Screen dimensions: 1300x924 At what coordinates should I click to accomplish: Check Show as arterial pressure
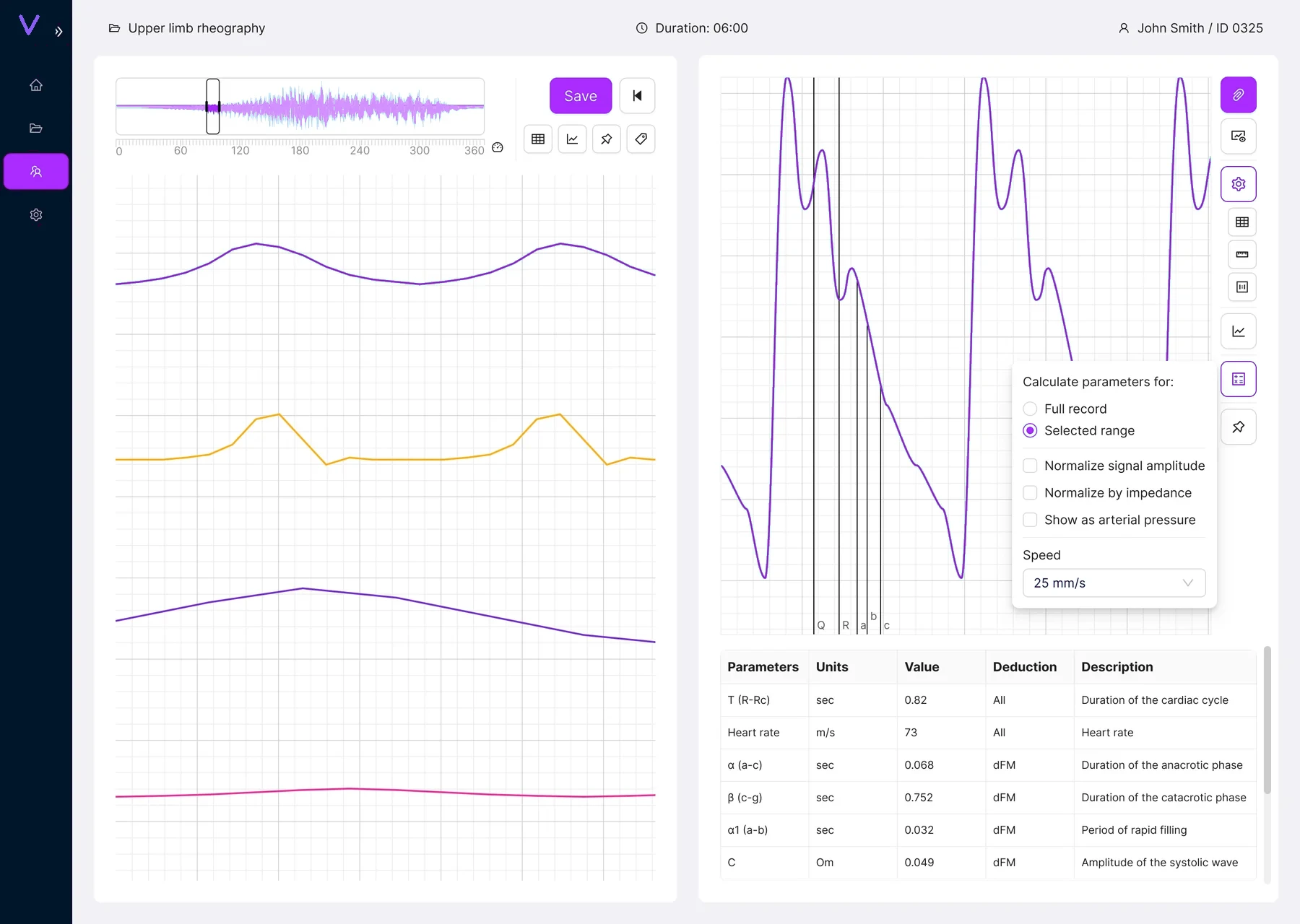[1030, 520]
